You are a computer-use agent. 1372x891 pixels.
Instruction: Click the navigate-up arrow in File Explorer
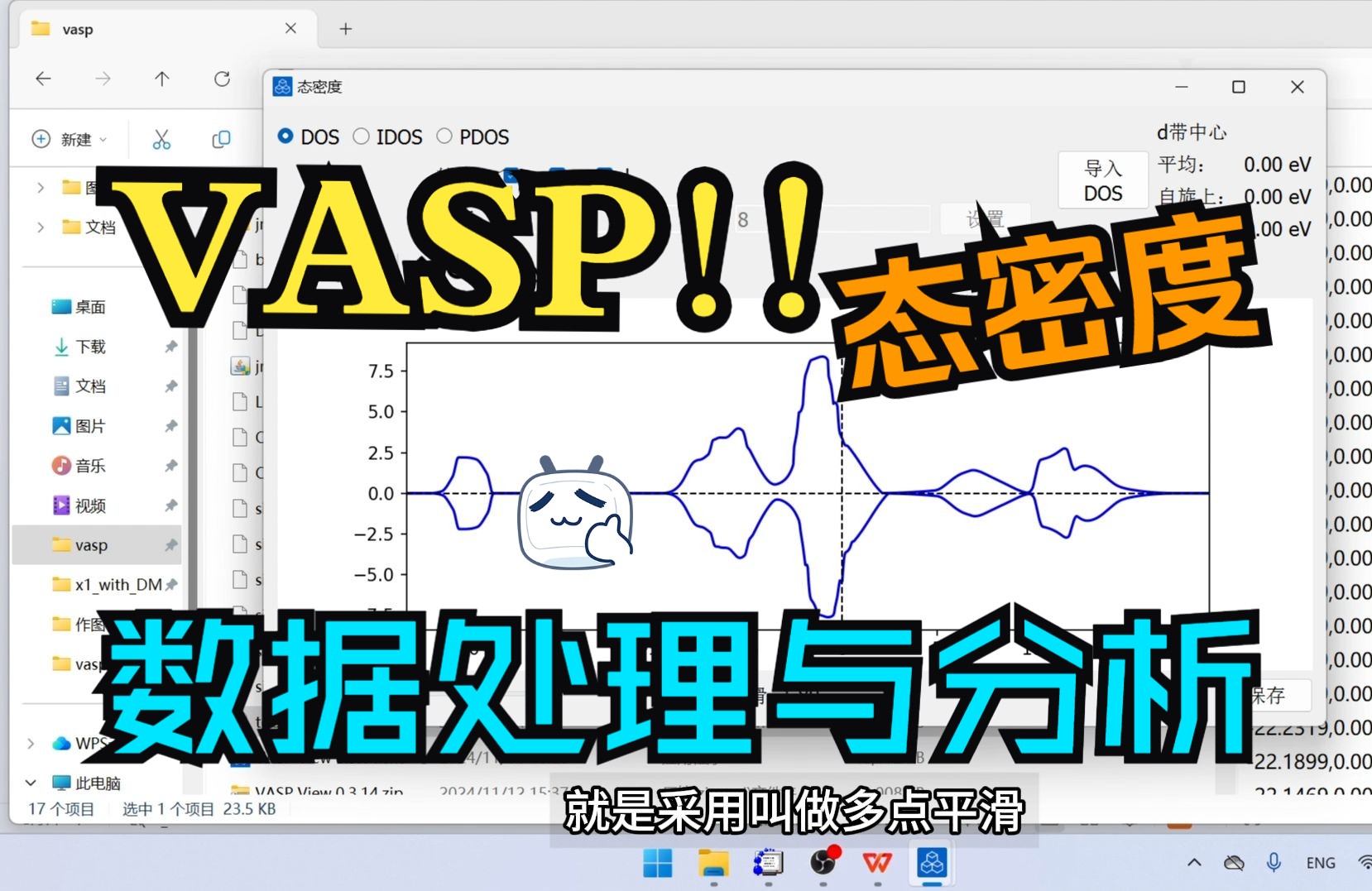tap(161, 79)
